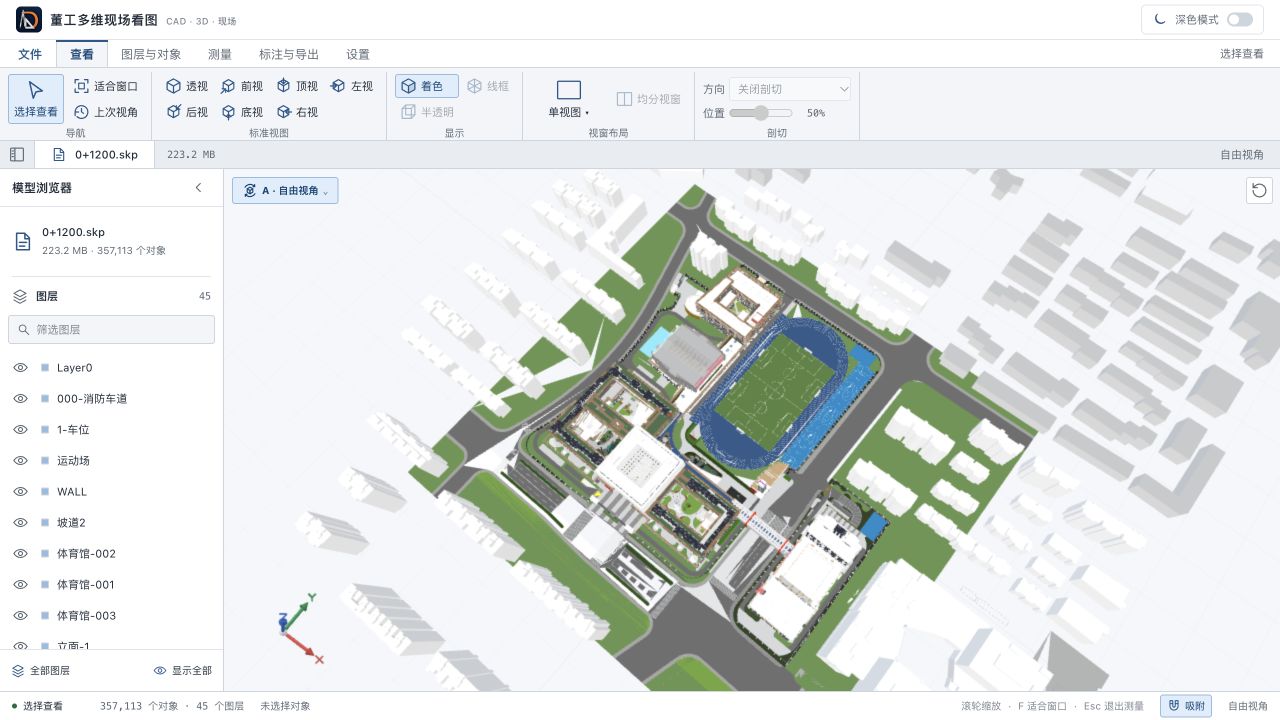
Task: Click the 全部图层 button
Action: click(x=41, y=671)
